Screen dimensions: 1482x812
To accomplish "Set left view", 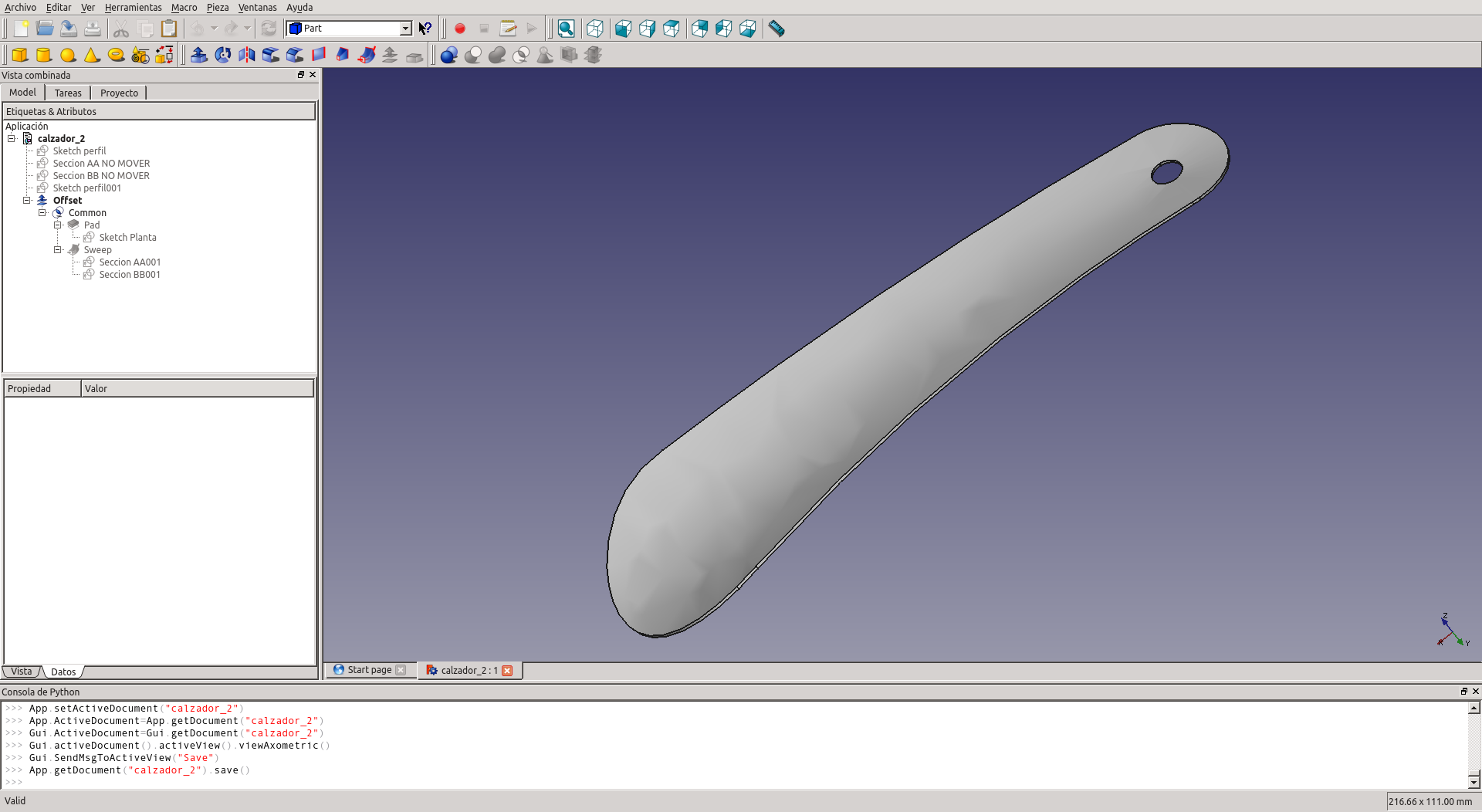I will click(723, 29).
